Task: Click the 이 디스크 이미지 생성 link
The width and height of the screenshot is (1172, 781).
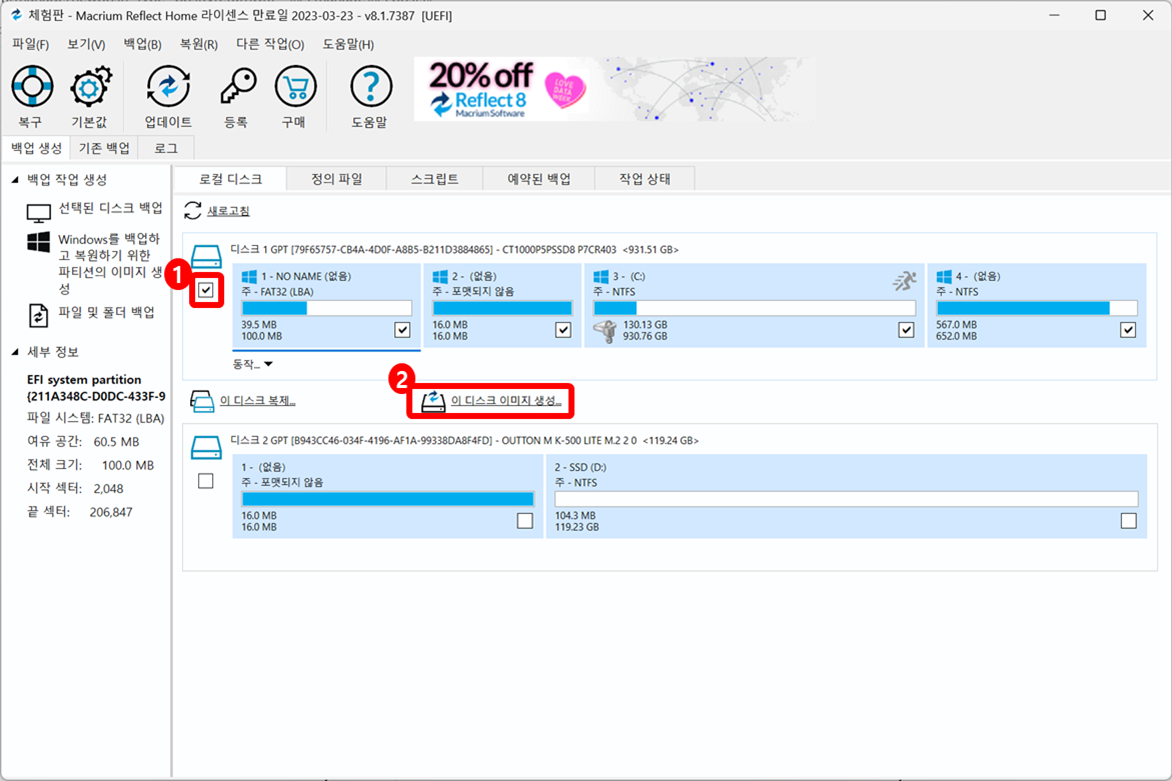Action: (506, 401)
